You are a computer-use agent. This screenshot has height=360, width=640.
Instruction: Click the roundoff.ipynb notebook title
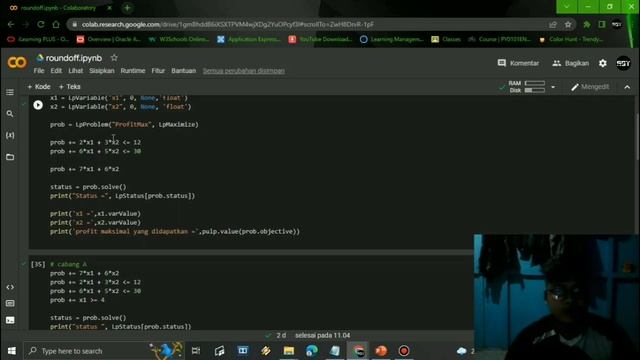[73, 58]
